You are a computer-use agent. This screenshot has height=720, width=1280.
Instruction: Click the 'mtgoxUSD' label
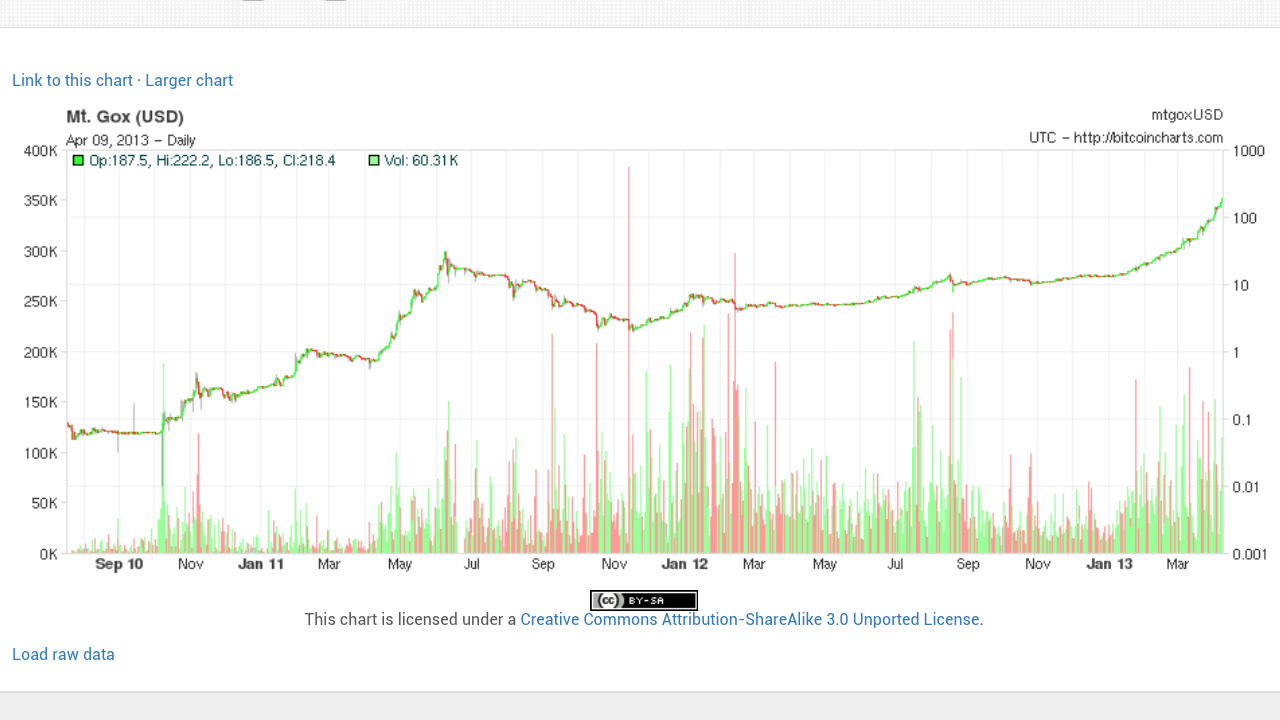pos(1187,115)
